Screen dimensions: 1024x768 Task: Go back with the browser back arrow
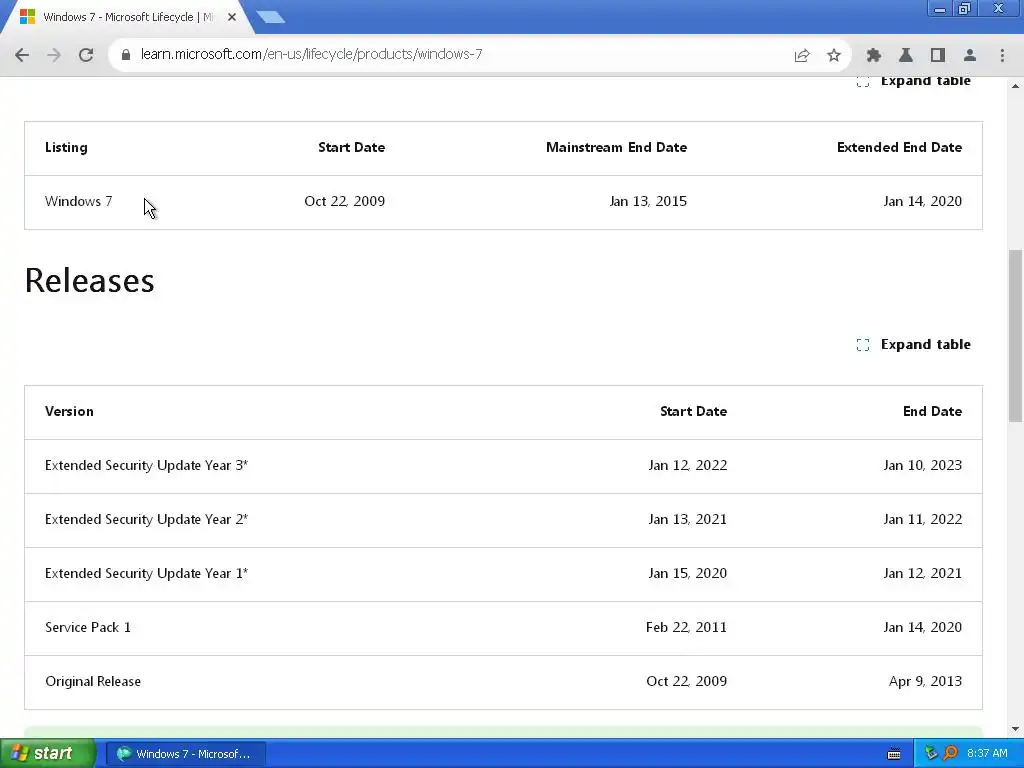(x=22, y=55)
